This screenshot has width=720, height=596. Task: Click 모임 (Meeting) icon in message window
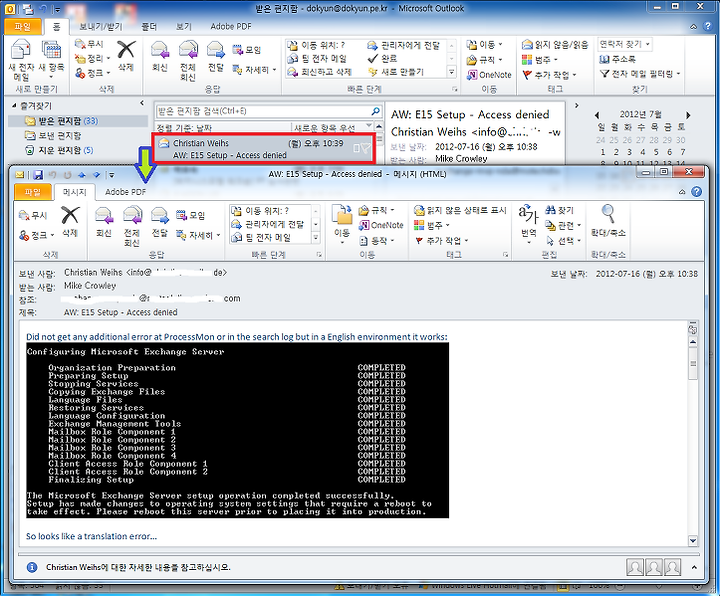click(x=191, y=215)
